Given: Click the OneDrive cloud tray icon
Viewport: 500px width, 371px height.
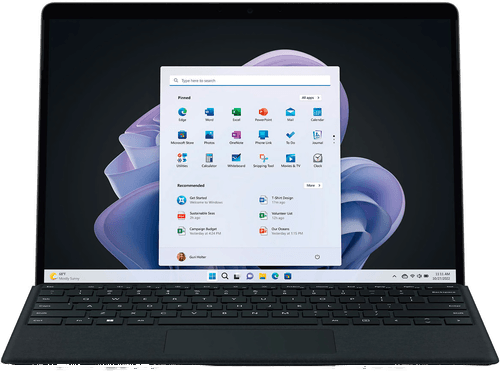Looking at the screenshot, I should 405,276.
